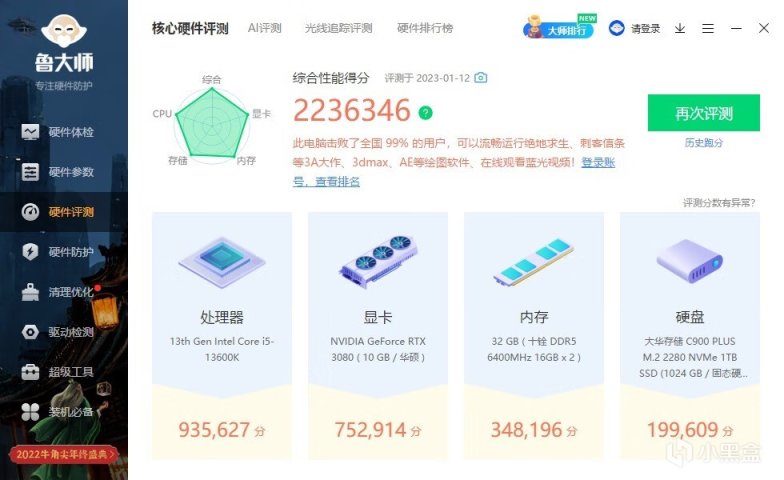Open 驱动检测 driver check
The width and height of the screenshot is (784, 480).
point(58,332)
